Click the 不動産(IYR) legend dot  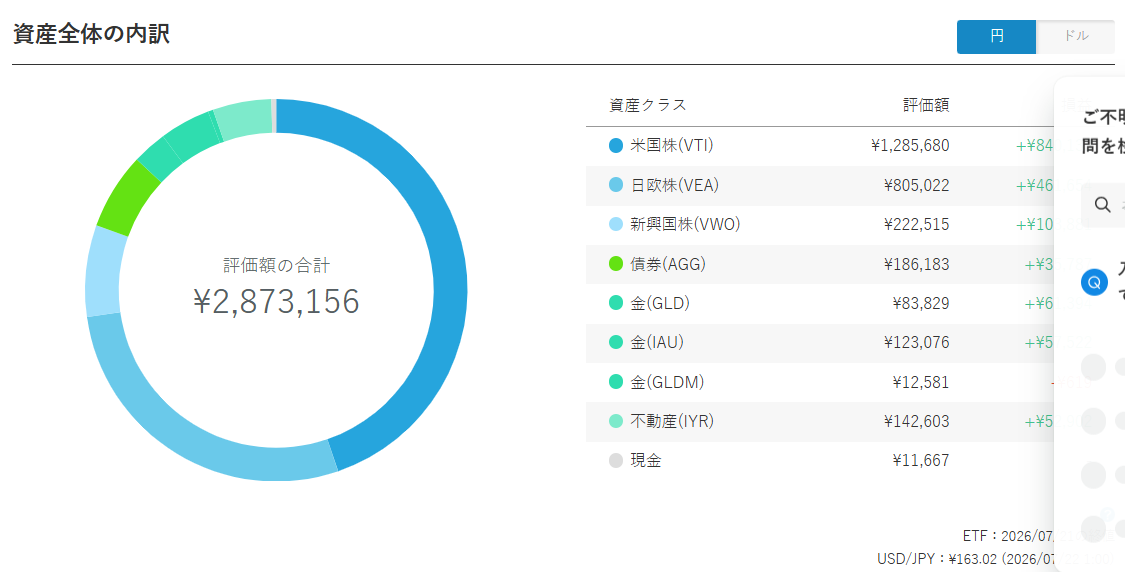616,421
